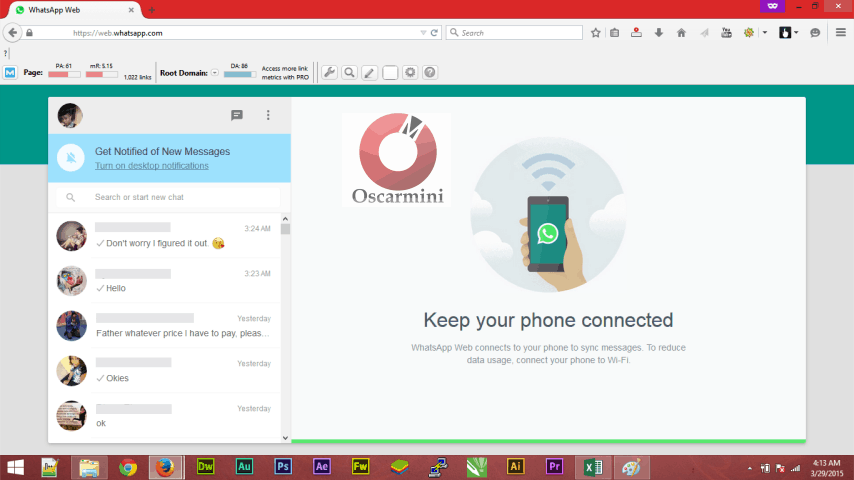Click the MozBar wrench tool icon
854x480 pixels.
pyautogui.click(x=329, y=73)
